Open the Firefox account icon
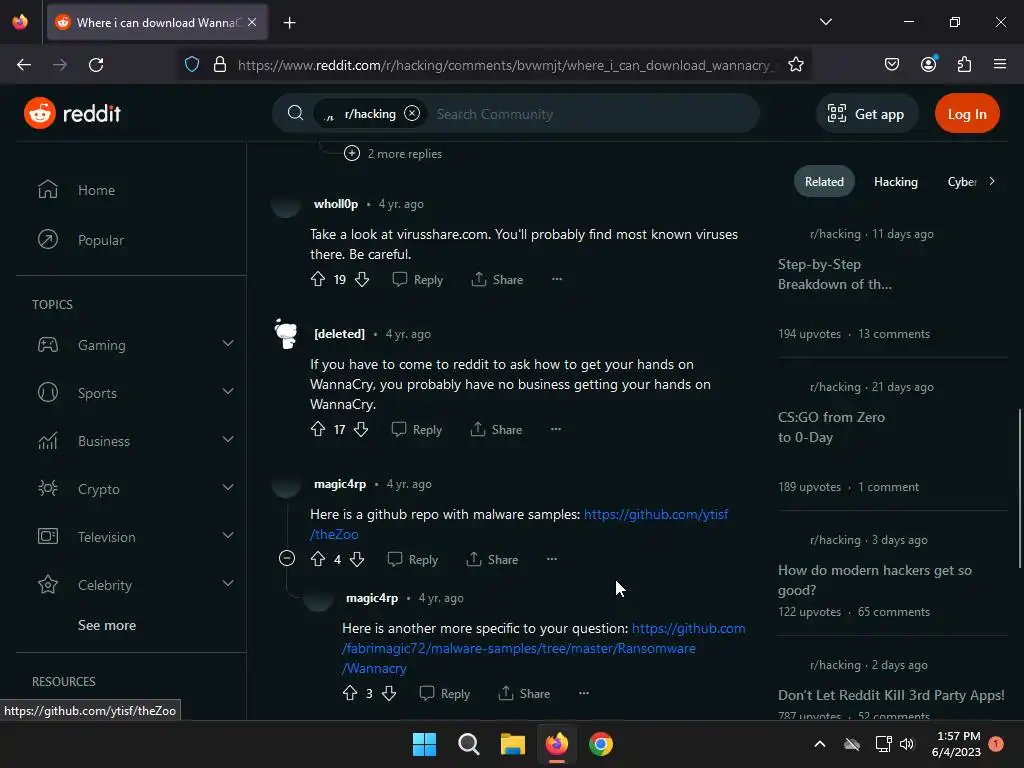 point(928,64)
